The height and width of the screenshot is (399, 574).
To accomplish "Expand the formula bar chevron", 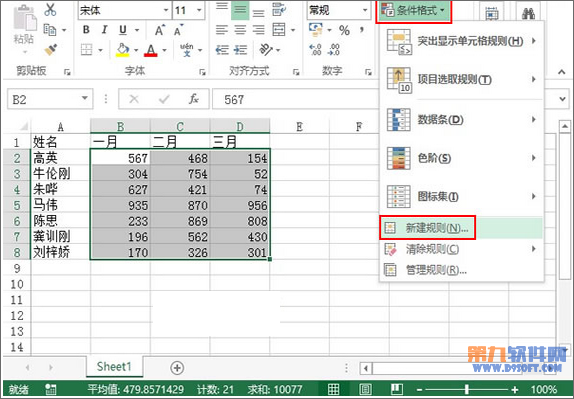I will click(x=562, y=99).
